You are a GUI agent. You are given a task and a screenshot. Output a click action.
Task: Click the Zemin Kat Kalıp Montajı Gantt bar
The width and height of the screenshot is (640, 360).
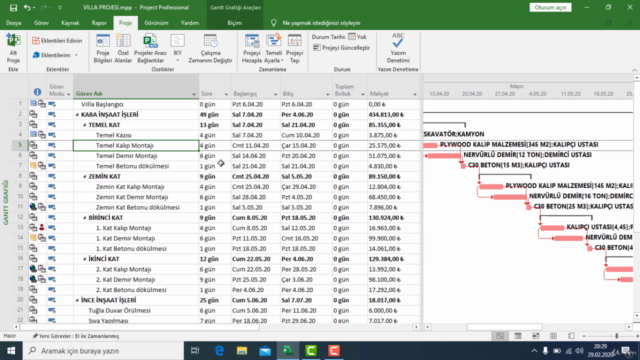[x=491, y=187]
